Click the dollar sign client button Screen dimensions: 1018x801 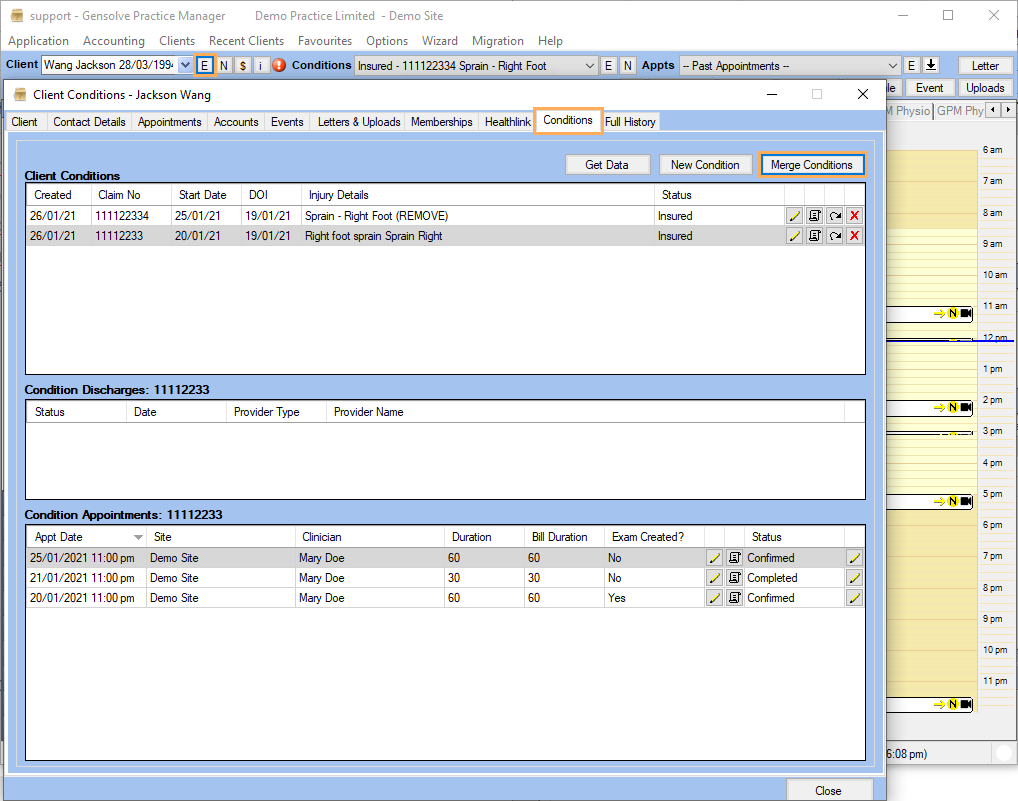[x=242, y=66]
